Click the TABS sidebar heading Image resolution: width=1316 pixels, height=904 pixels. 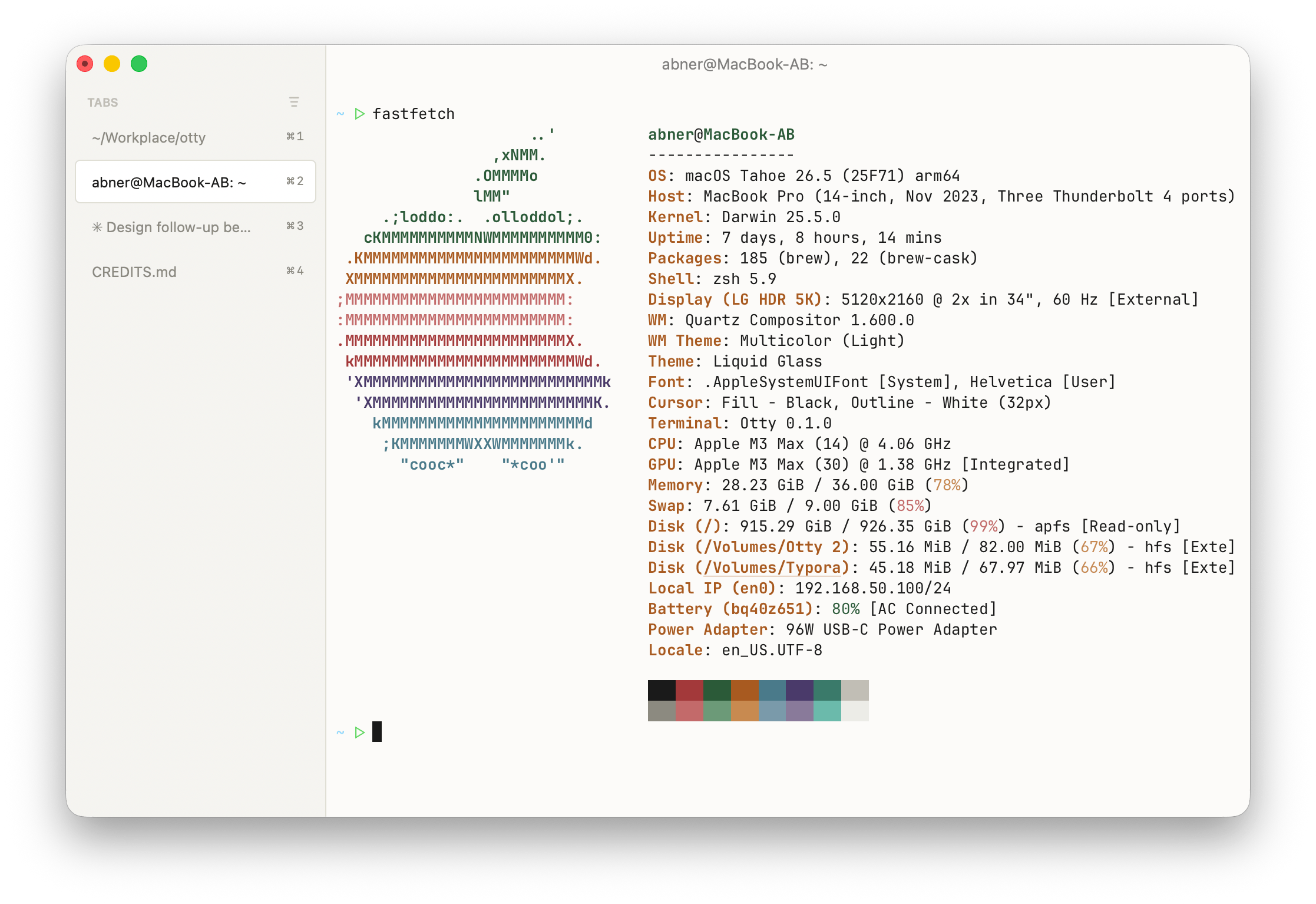point(102,103)
